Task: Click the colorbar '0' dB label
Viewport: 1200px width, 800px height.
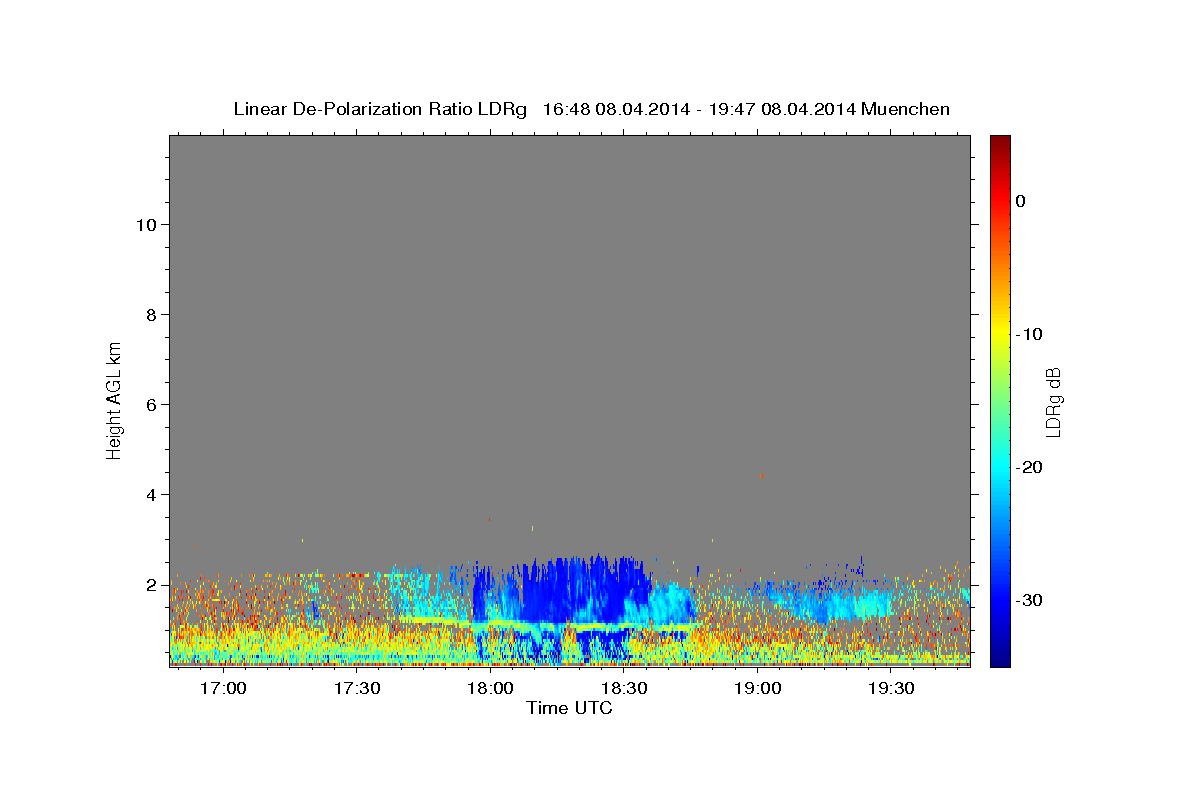Action: 1021,201
